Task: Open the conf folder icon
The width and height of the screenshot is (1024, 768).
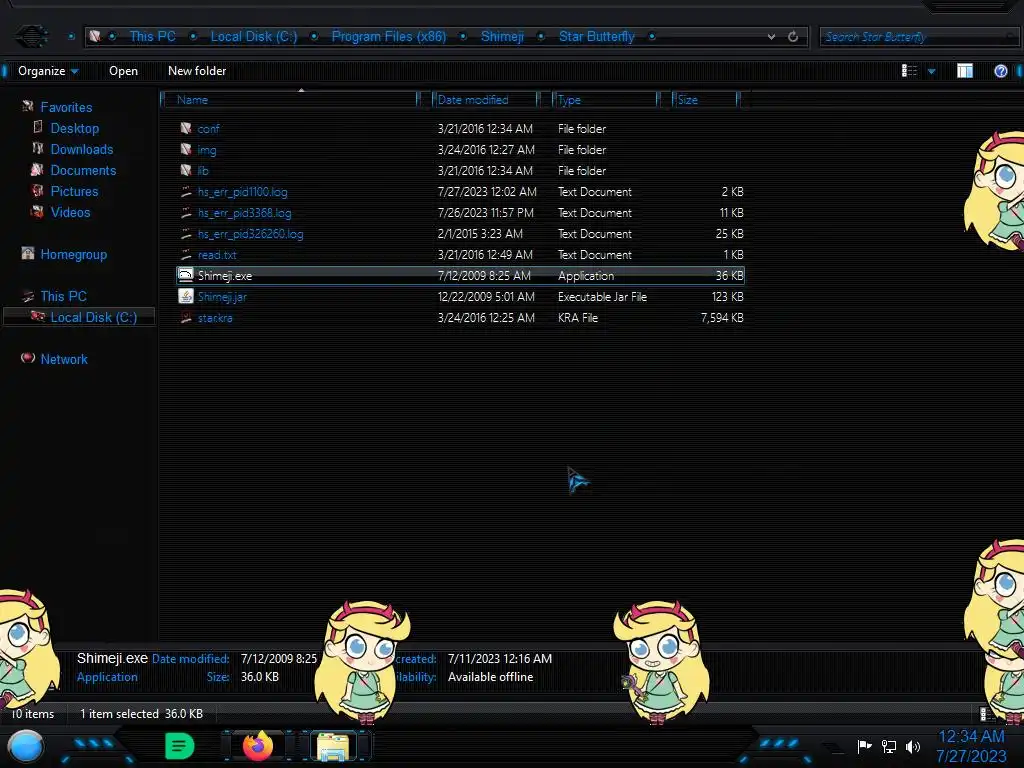Action: (186, 129)
